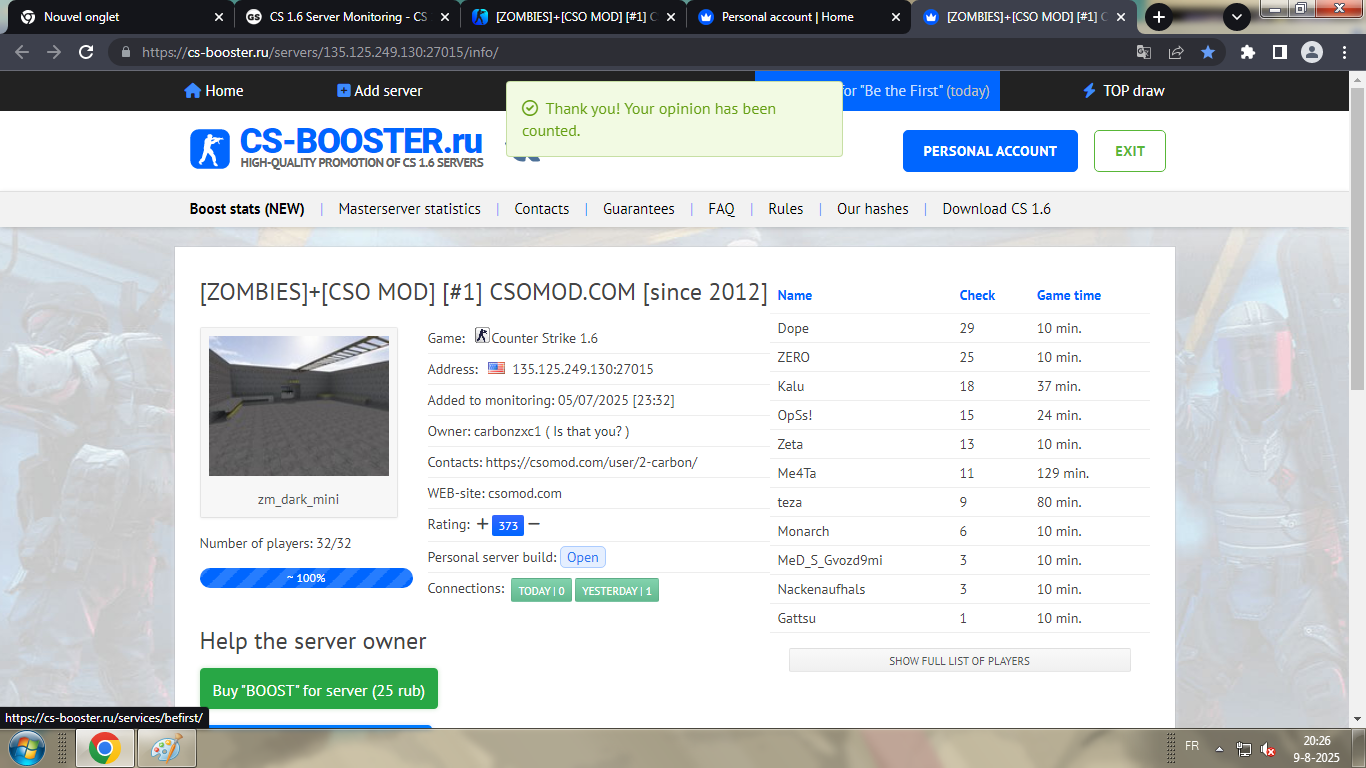
Task: Open Masterserver statistics menu item
Action: pyautogui.click(x=409, y=209)
